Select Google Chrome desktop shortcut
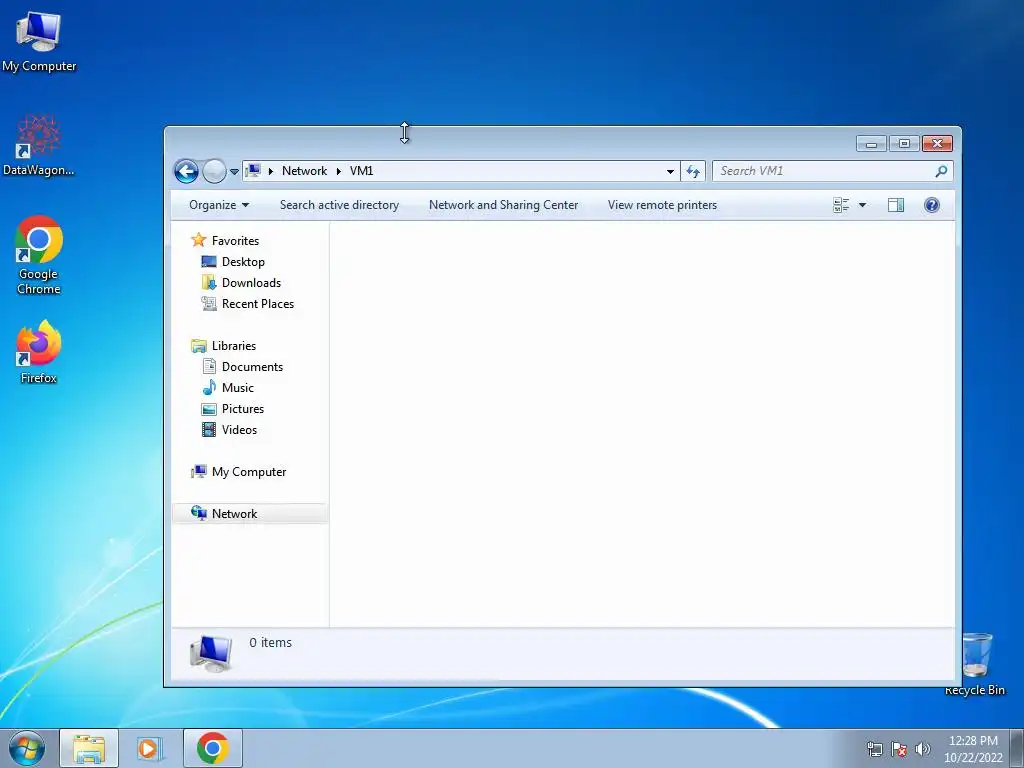Image resolution: width=1024 pixels, height=768 pixels. [x=39, y=255]
